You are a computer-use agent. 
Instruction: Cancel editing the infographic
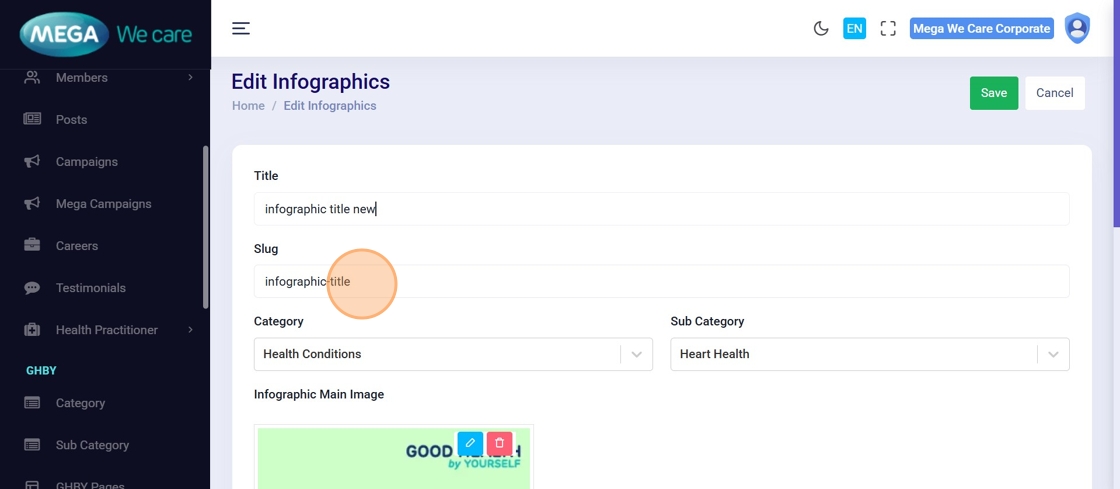1054,93
